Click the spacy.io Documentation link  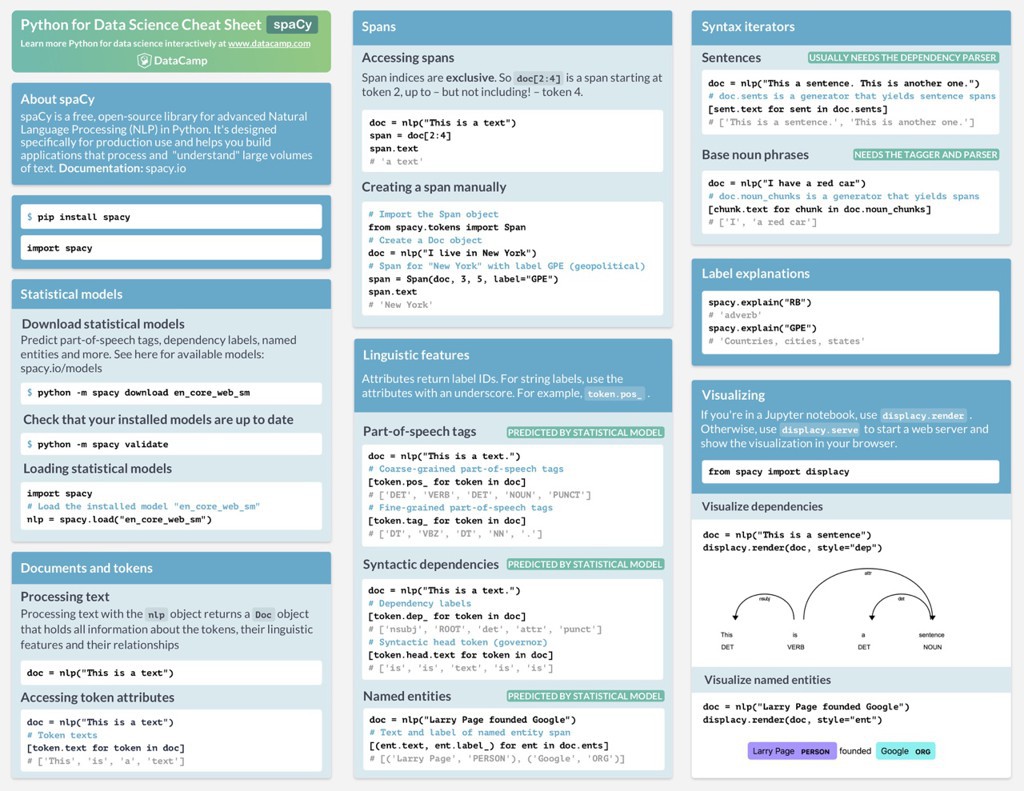tap(165, 169)
